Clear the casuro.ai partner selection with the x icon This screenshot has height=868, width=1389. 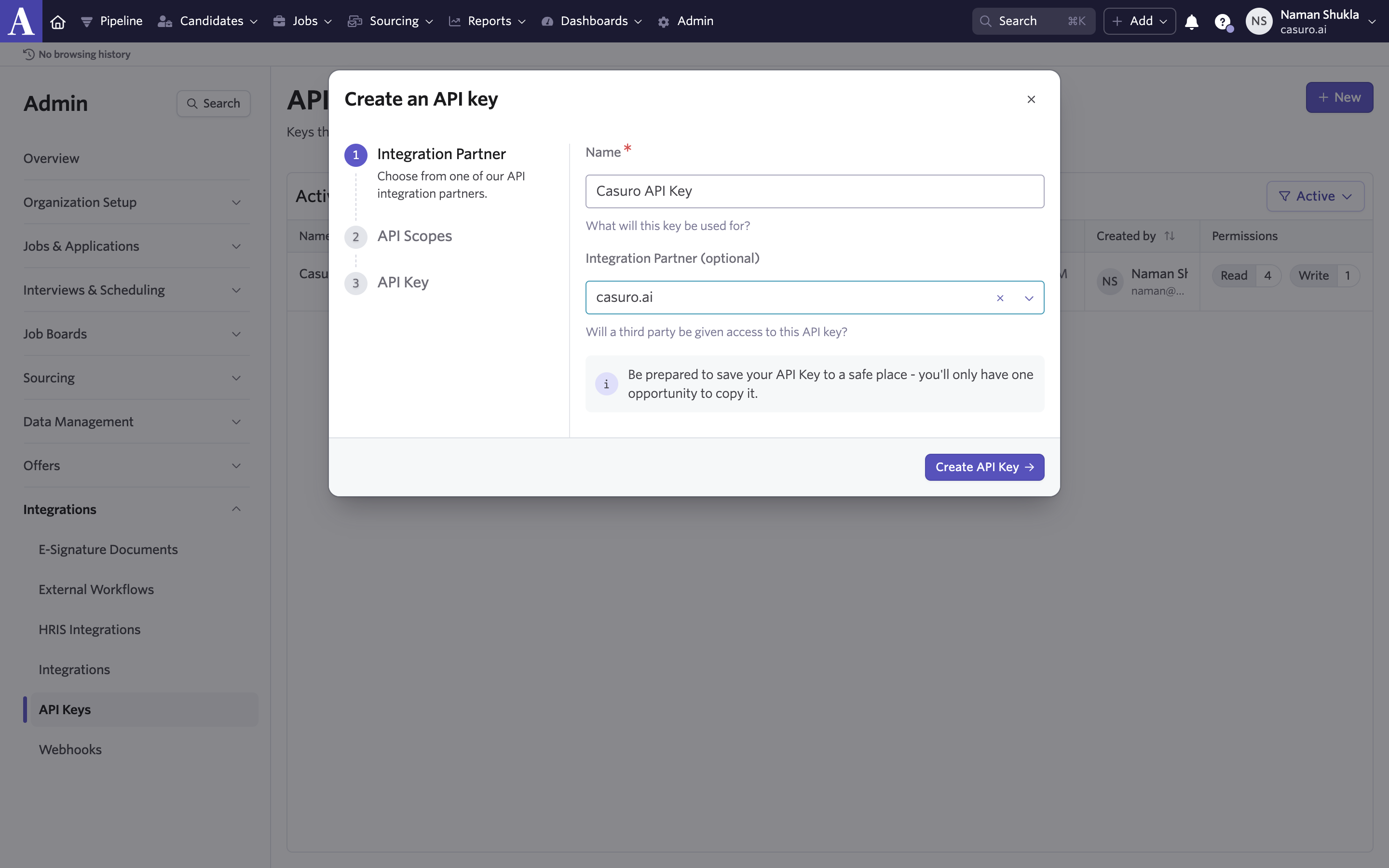coord(1000,298)
